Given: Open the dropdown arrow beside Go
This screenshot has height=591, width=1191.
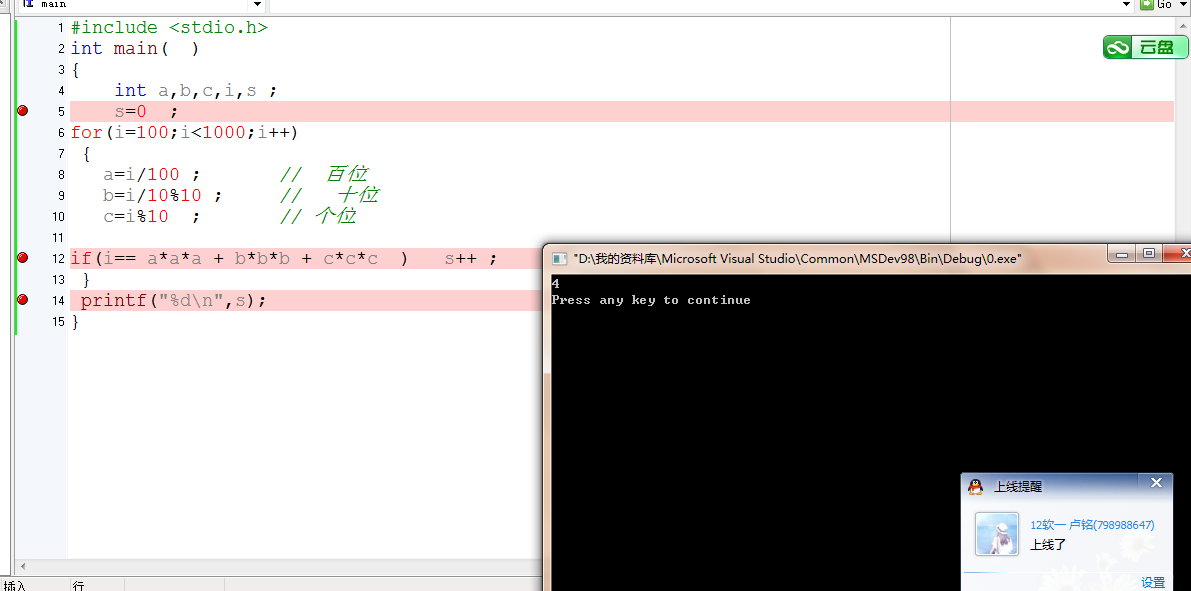Looking at the screenshot, I should 1183,5.
